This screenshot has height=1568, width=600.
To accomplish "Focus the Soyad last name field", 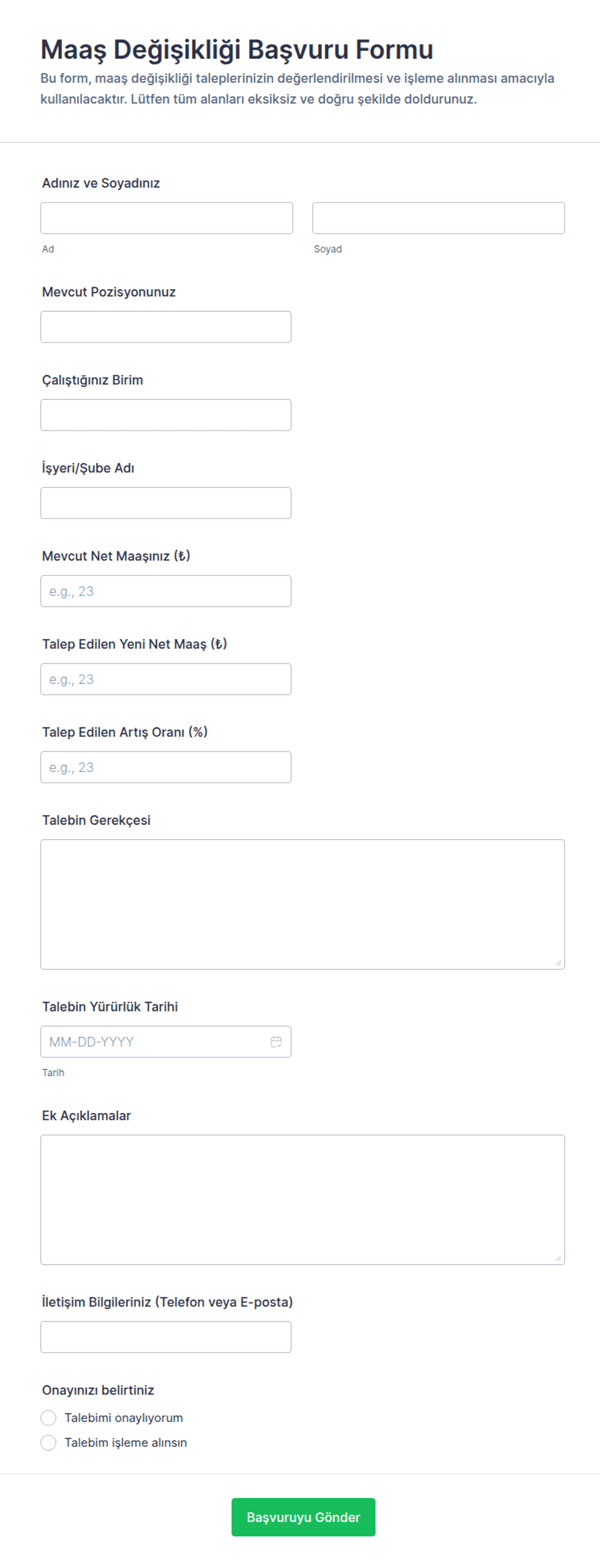I will (439, 218).
